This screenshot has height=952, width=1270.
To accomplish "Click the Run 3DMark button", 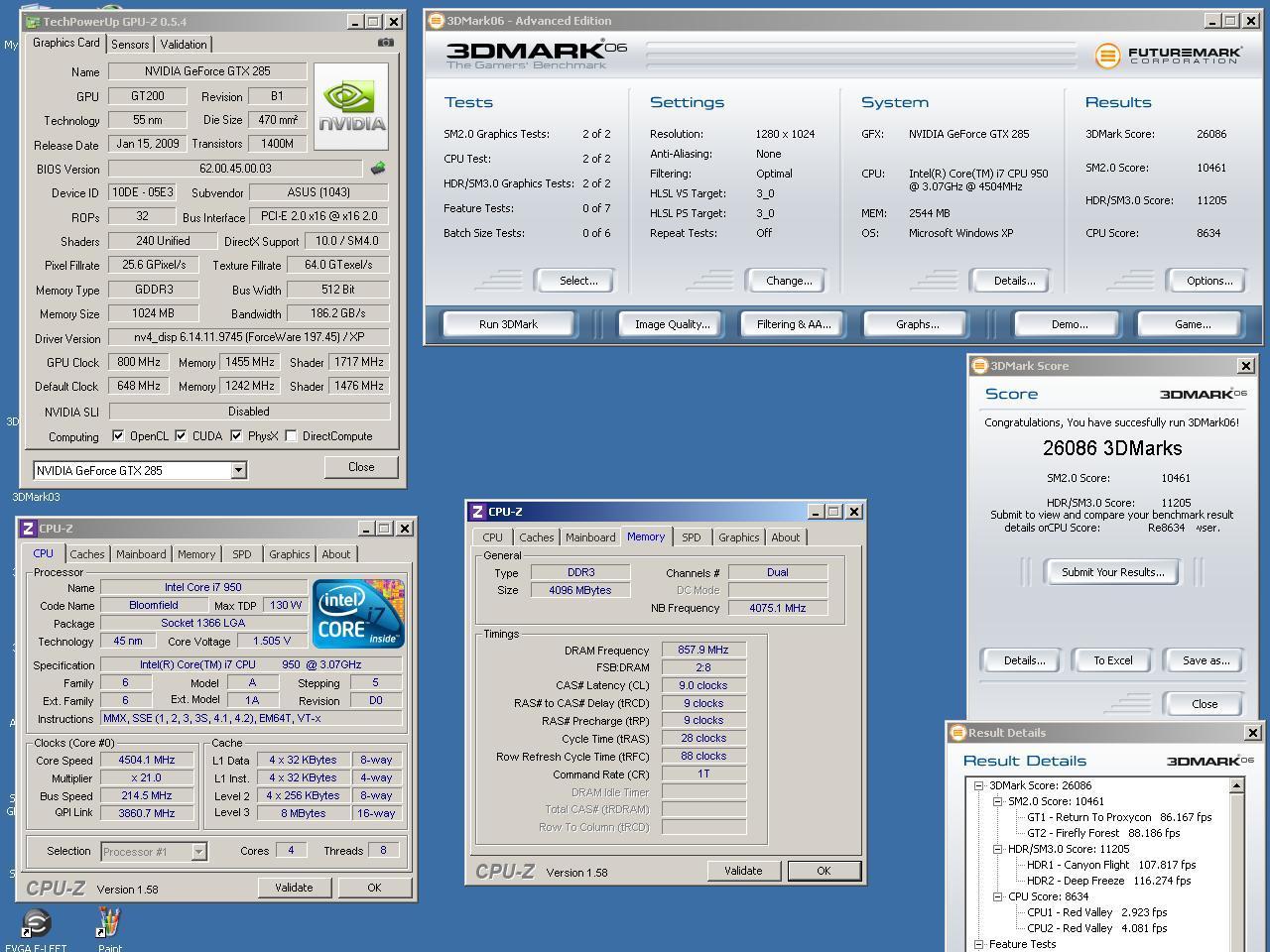I will point(508,324).
